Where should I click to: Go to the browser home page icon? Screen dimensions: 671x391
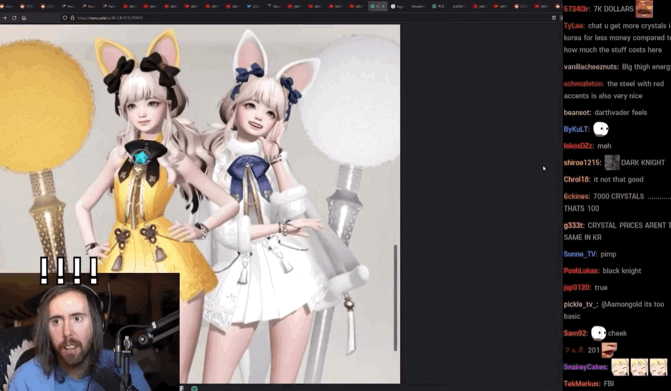point(24,18)
